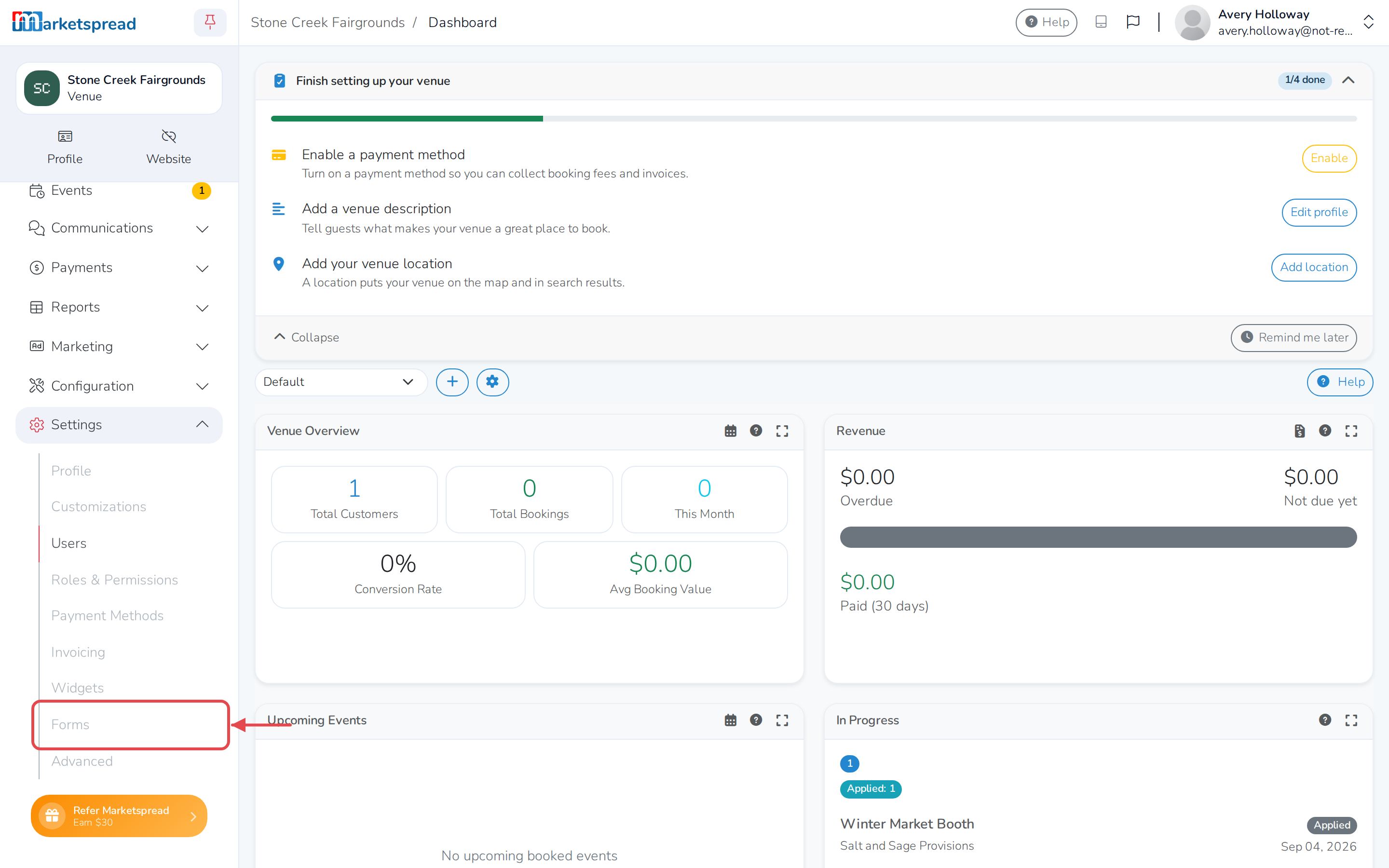Open Roles & Permissions settings
This screenshot has width=1389, height=868.
pos(115,580)
